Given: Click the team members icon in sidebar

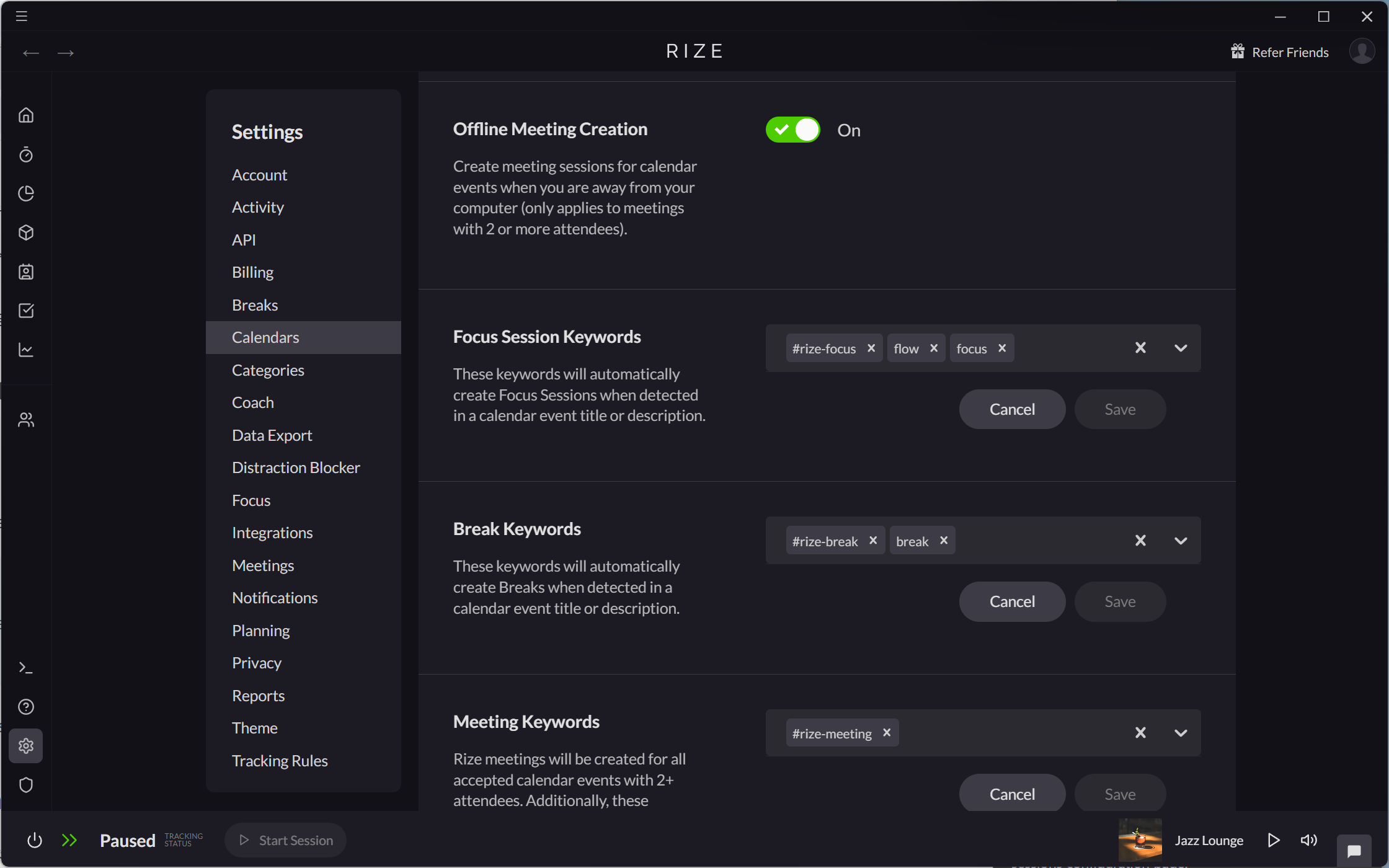Looking at the screenshot, I should coord(26,419).
